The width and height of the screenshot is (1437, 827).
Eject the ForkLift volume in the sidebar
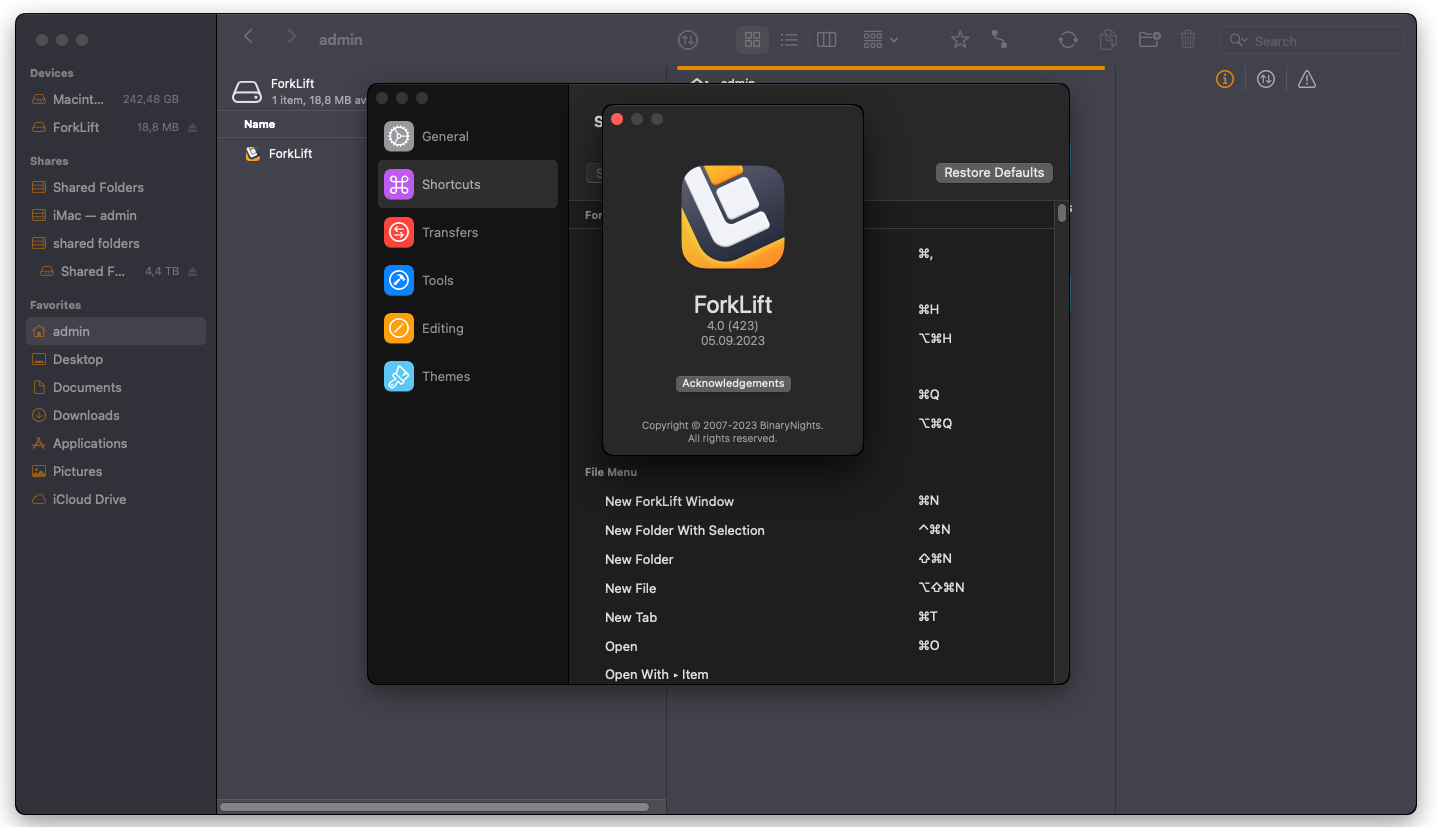tap(193, 128)
